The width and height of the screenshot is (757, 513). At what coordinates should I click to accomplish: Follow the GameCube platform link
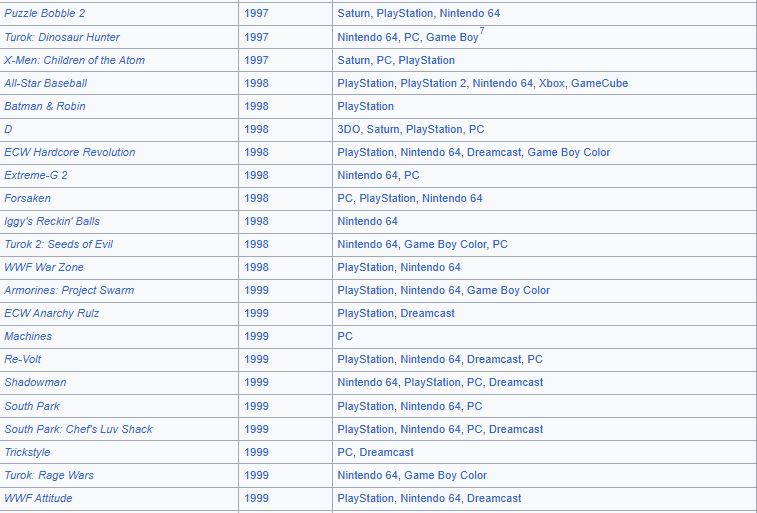(x=600, y=83)
